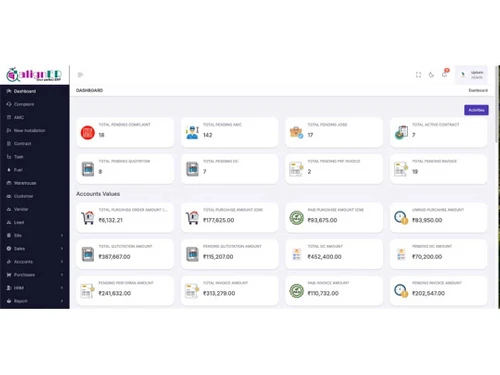Viewport: 500px width, 375px height.
Task: Click the Accounts Values heading
Action: pos(98,194)
